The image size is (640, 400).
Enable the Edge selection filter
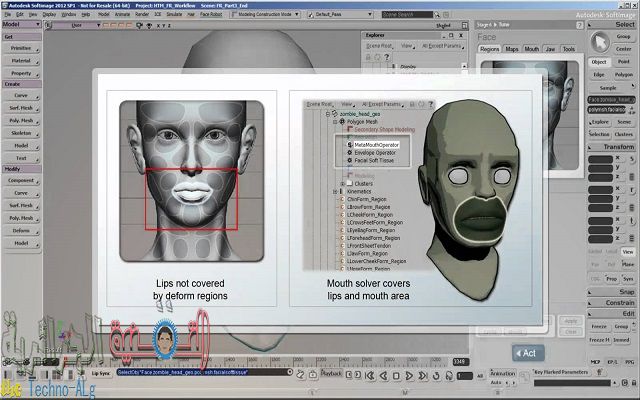coord(599,75)
